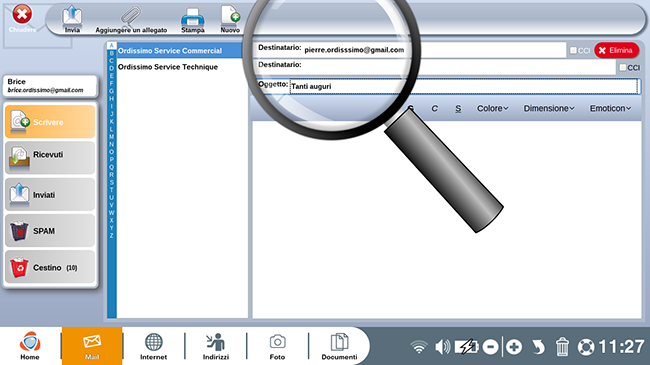Open Foto camera app
The height and width of the screenshot is (365, 650).
pos(277,346)
